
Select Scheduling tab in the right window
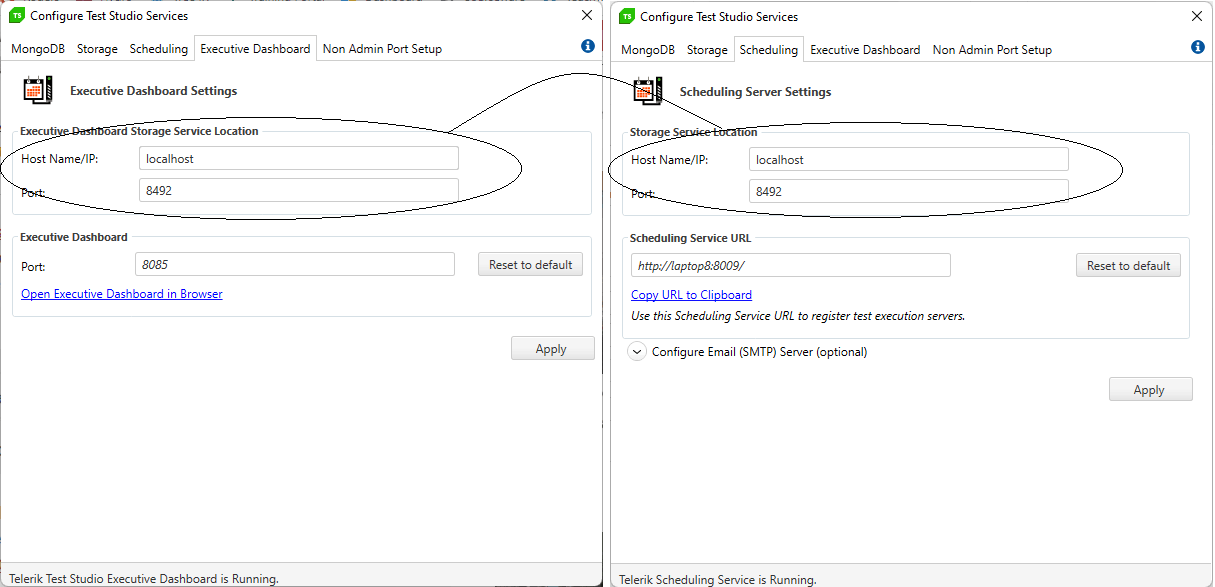pyautogui.click(x=769, y=50)
